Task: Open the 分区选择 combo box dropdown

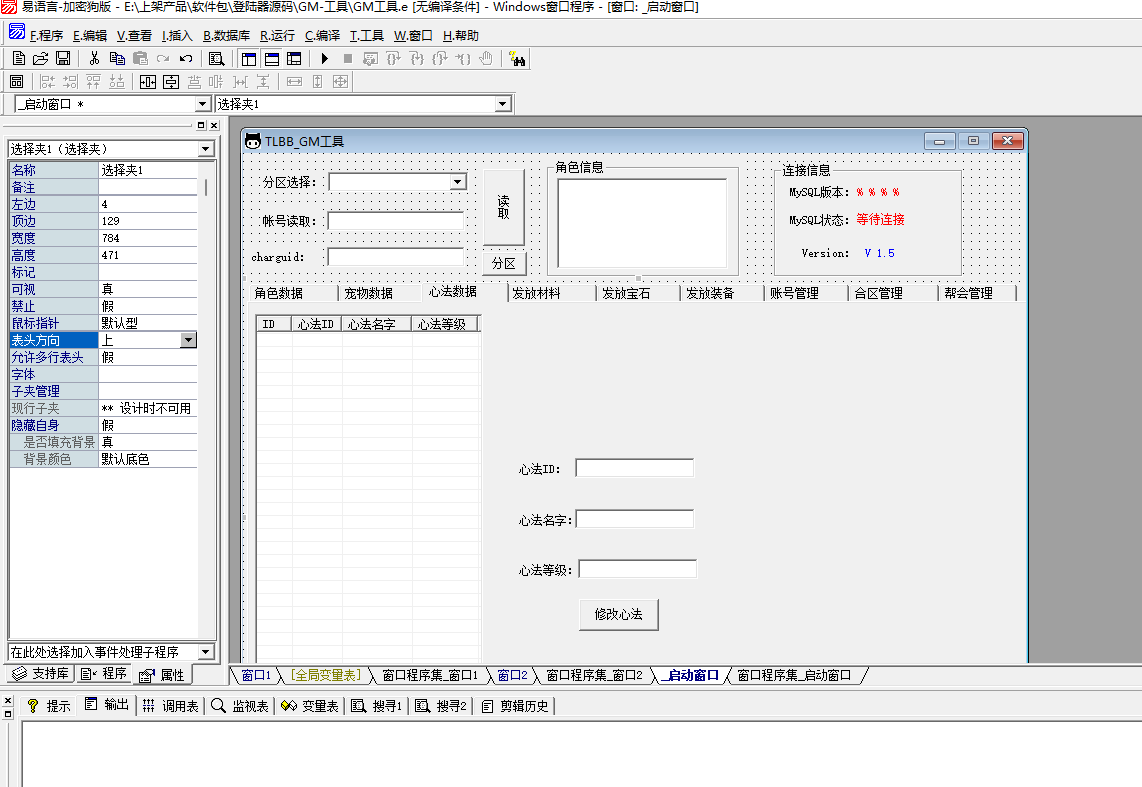Action: (458, 182)
